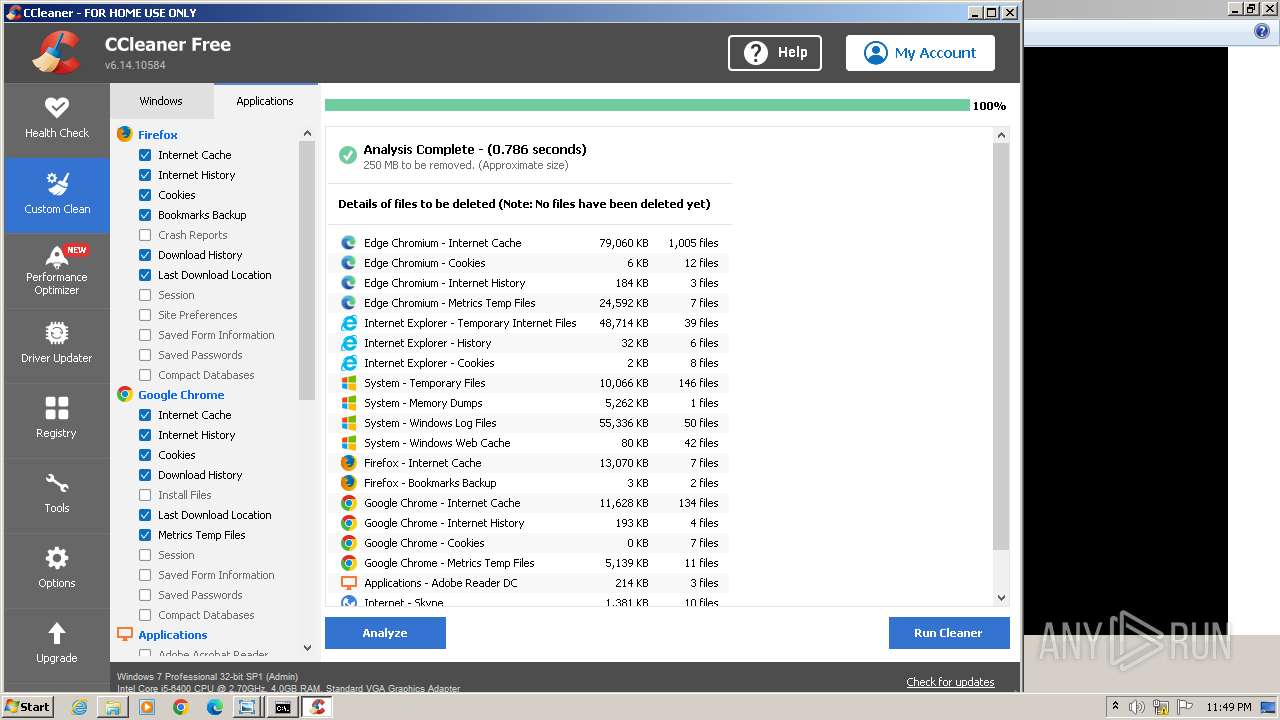1280x720 pixels.
Task: Enable Firefox Saved Passwords
Action: click(145, 355)
